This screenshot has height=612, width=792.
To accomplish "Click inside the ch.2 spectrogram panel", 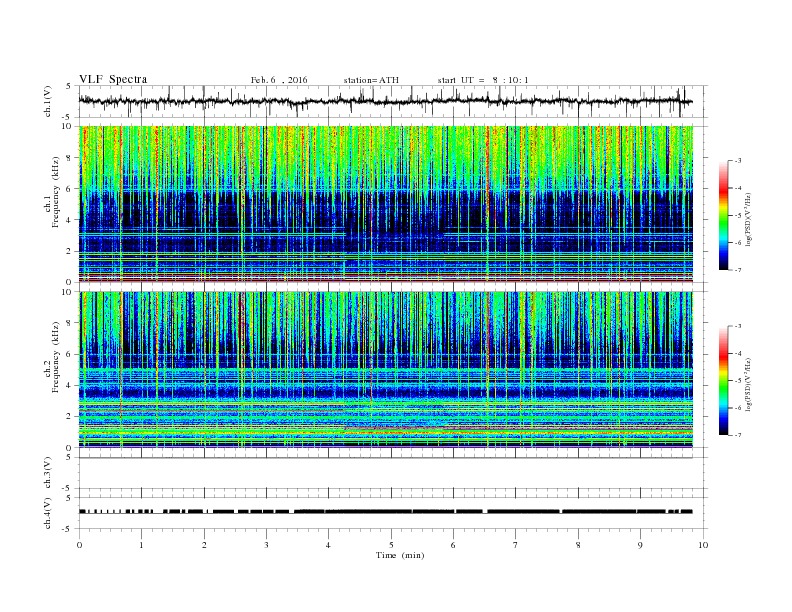I will click(x=386, y=370).
